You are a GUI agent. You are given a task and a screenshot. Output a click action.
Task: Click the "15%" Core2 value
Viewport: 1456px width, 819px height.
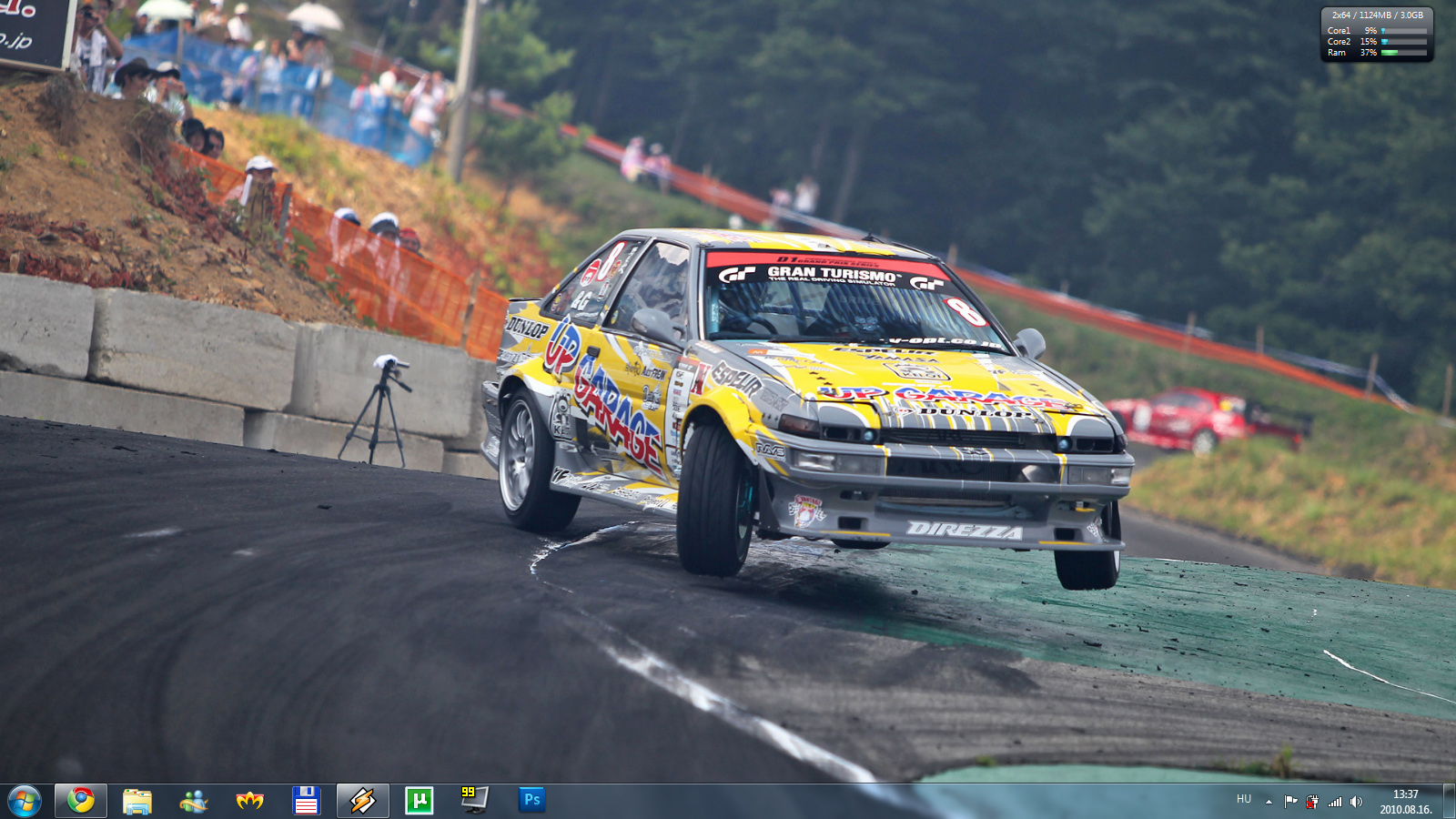click(x=1369, y=42)
